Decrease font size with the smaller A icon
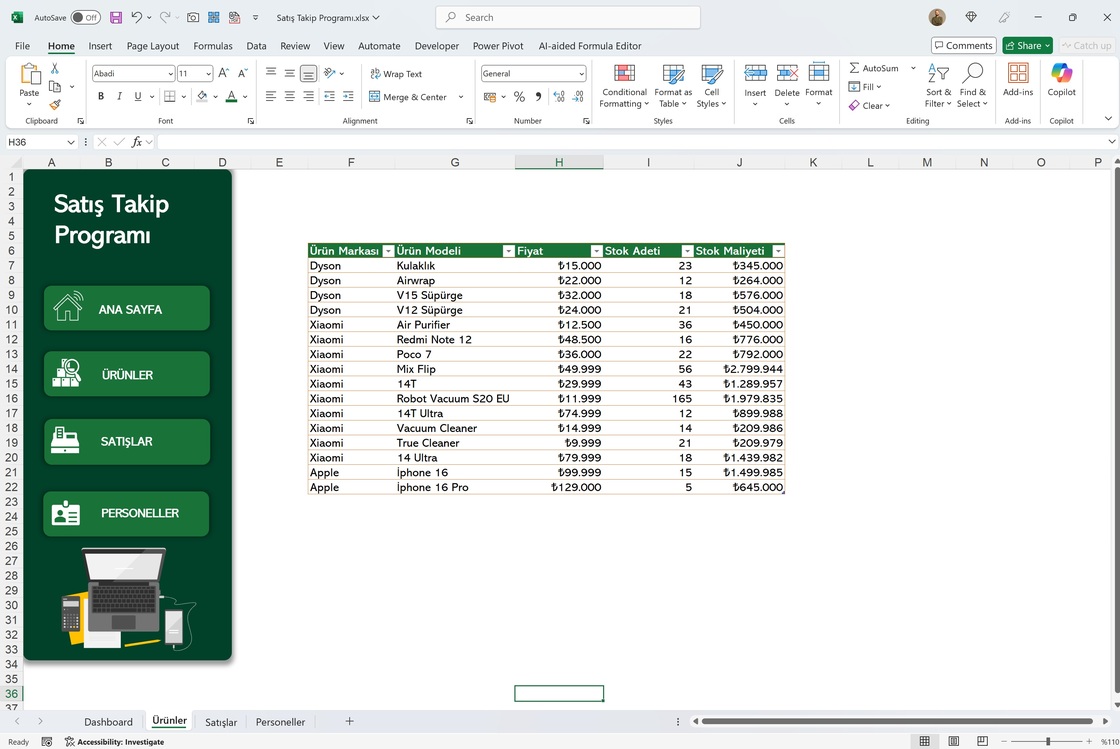This screenshot has width=1120, height=749. coord(242,73)
